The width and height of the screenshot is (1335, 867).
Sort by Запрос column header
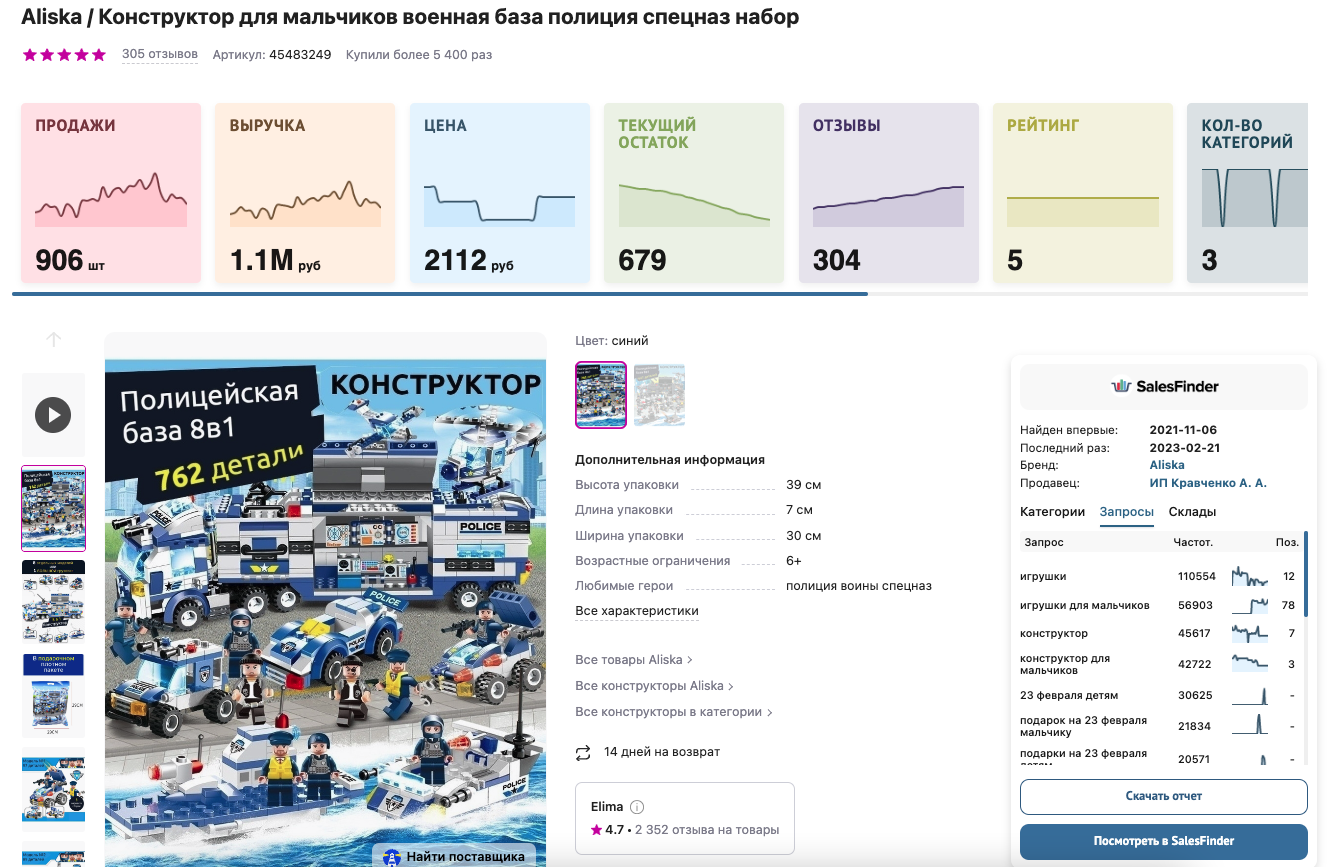(x=1044, y=543)
